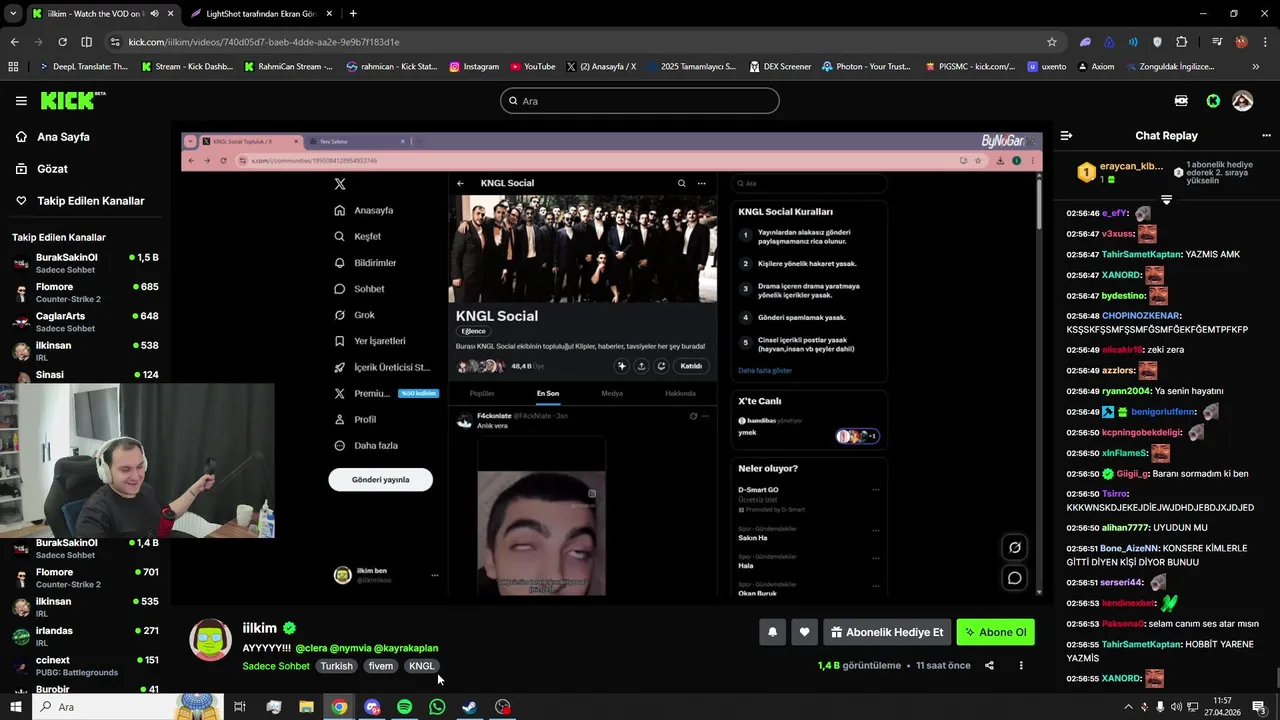1280x720 pixels.
Task: Click the Abonelik Hediye Et button
Action: click(887, 632)
